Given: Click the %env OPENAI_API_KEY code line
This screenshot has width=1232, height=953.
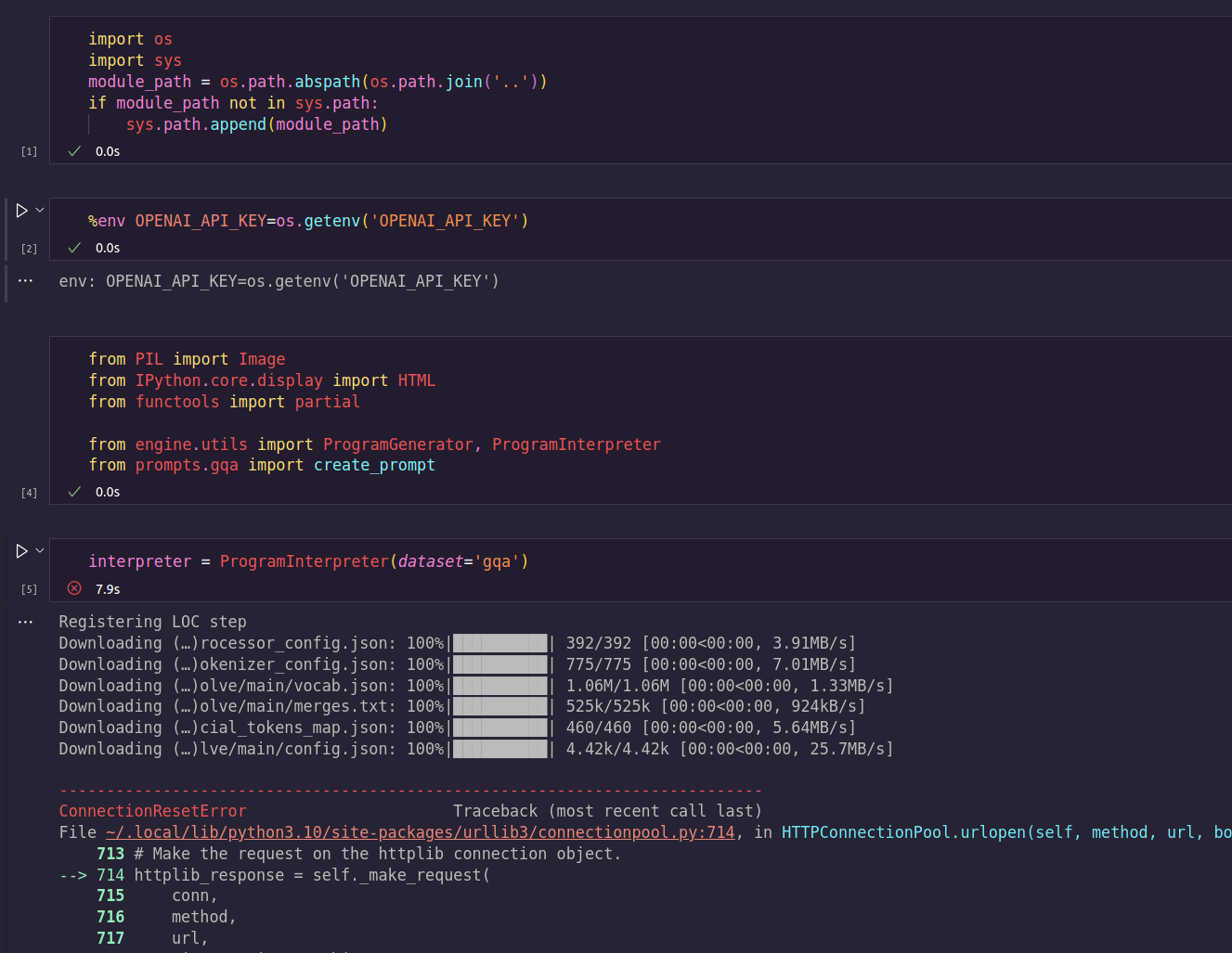Looking at the screenshot, I should click(x=308, y=221).
